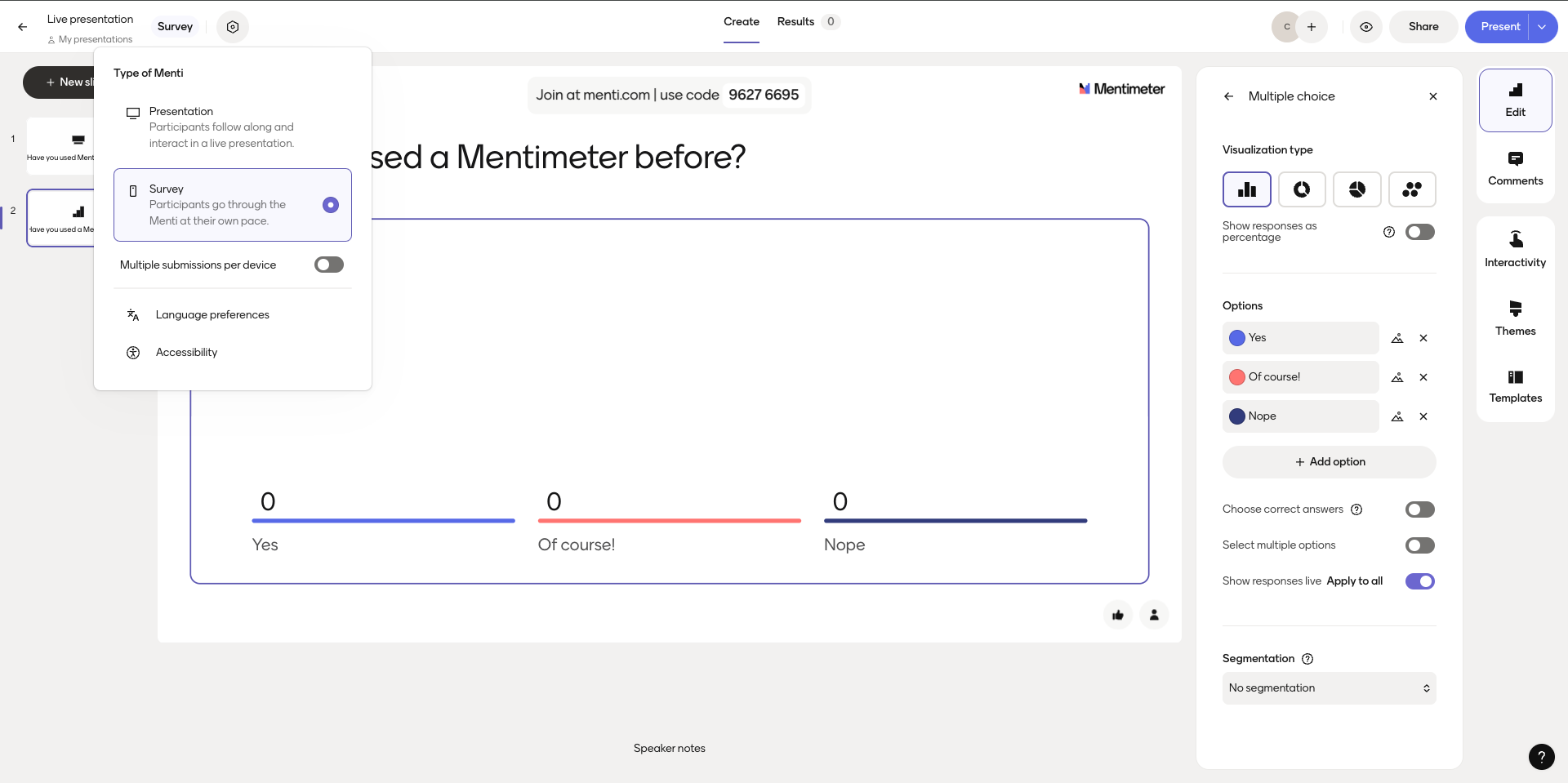Remove the Of course! option
This screenshot has height=783, width=1568.
coord(1423,377)
